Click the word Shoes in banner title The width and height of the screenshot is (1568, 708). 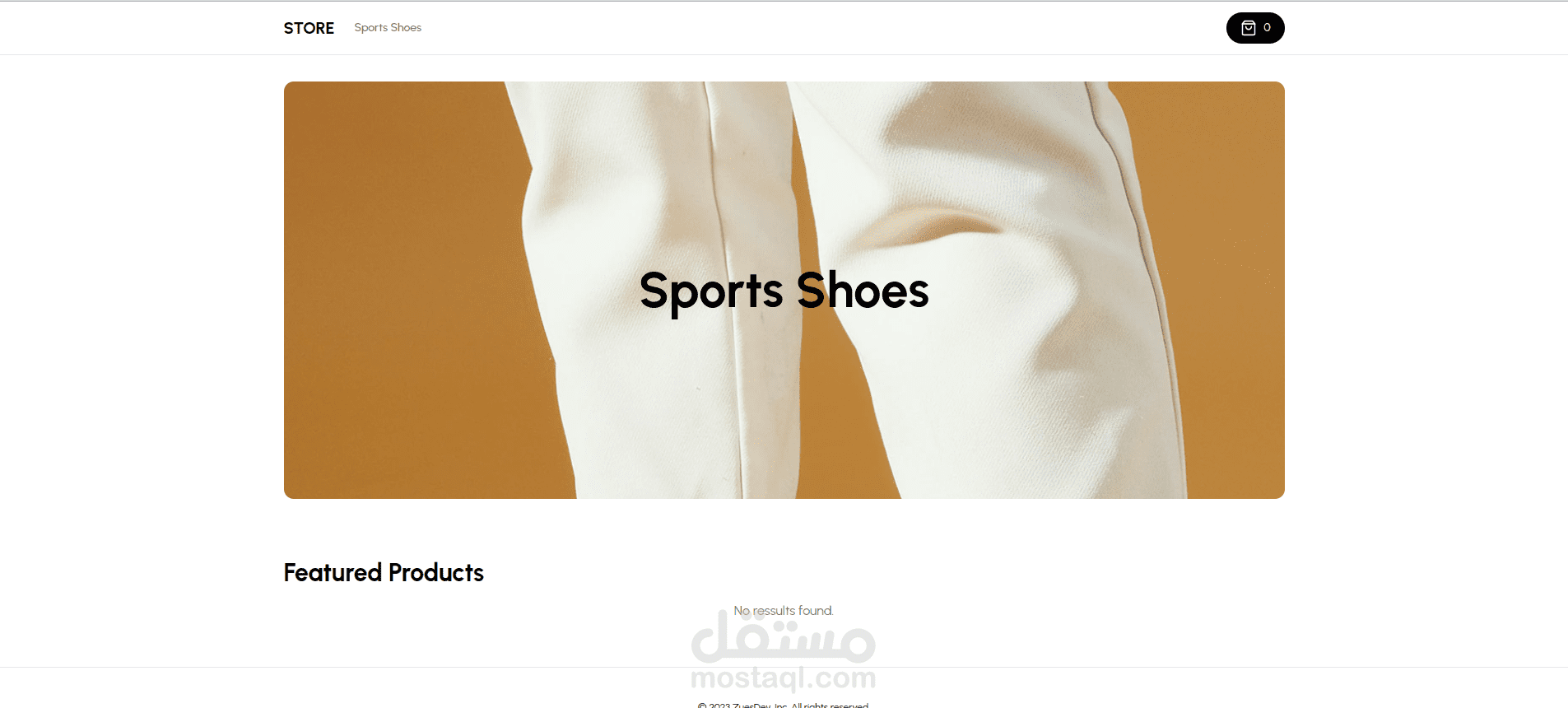click(863, 291)
